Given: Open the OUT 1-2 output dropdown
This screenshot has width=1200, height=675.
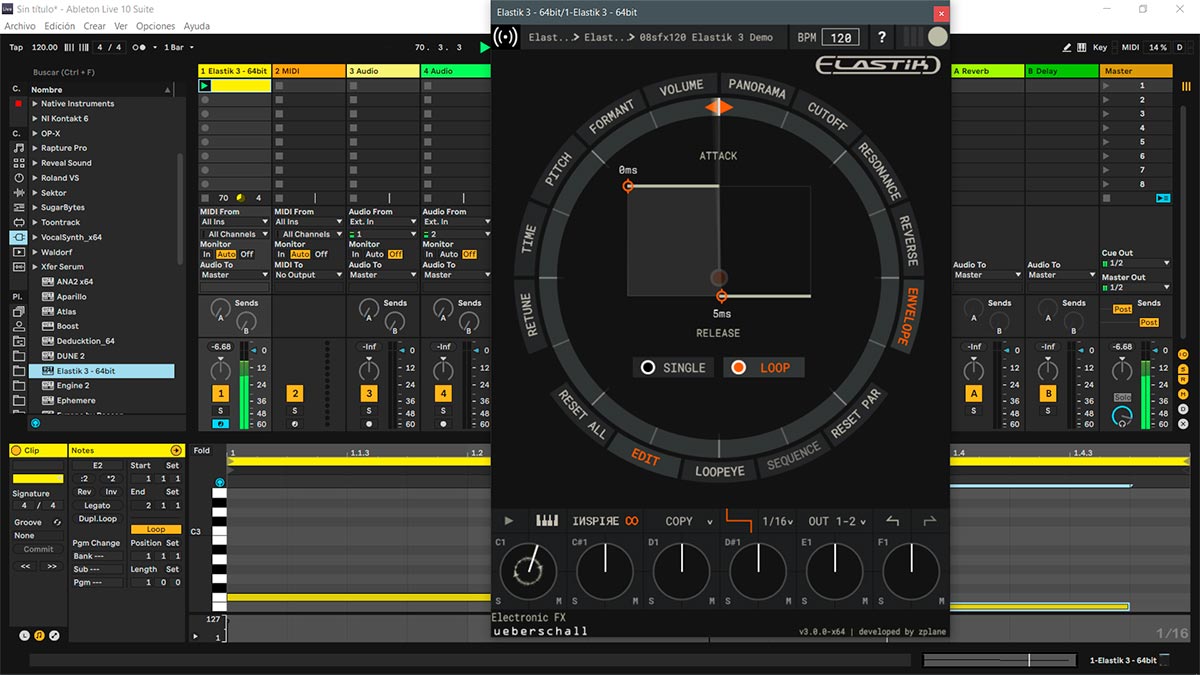Looking at the screenshot, I should [837, 521].
